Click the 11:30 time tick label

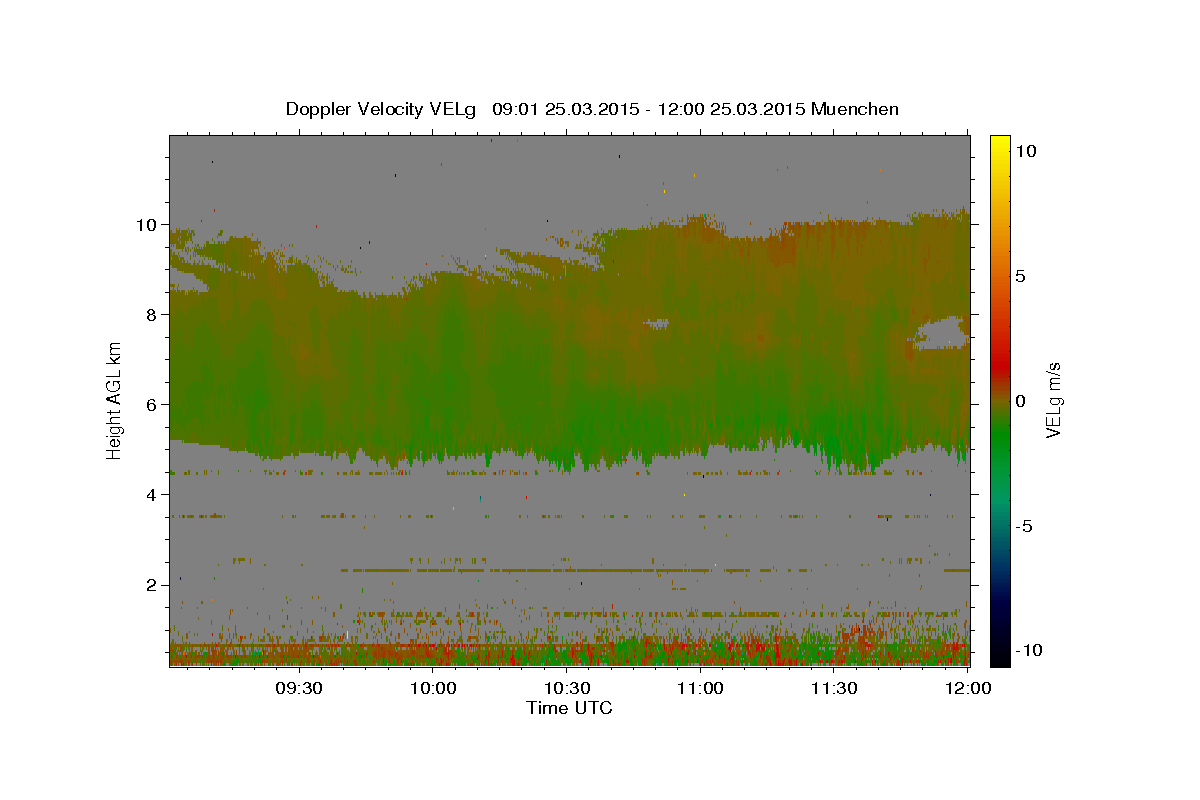(x=834, y=688)
